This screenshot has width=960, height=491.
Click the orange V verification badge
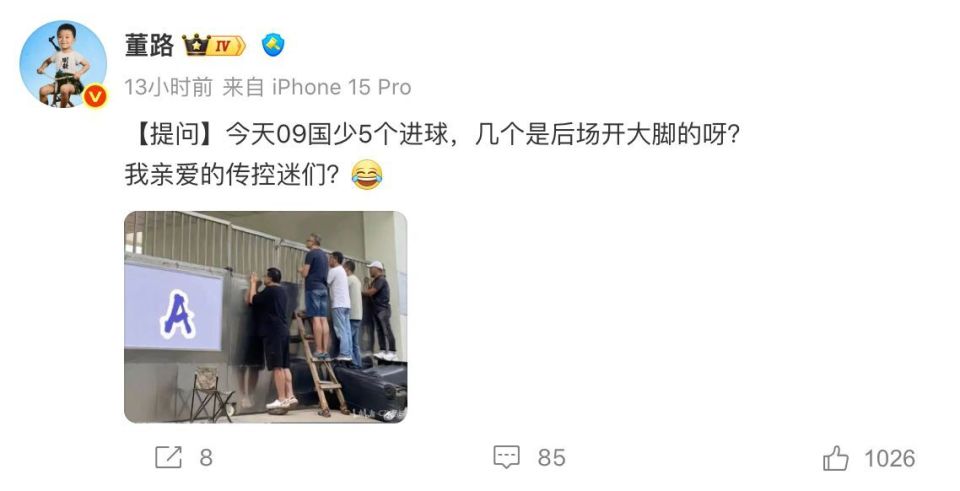point(95,97)
